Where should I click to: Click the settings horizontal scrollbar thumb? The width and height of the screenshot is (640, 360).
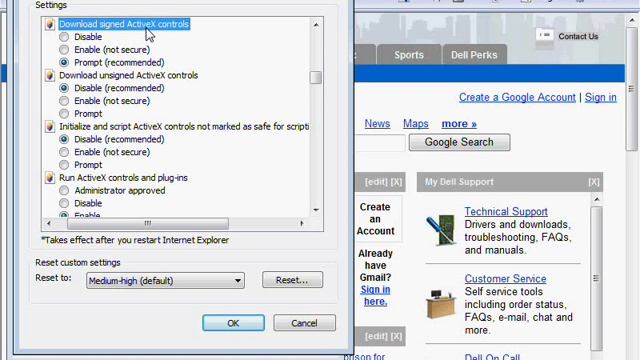pyautogui.click(x=148, y=223)
